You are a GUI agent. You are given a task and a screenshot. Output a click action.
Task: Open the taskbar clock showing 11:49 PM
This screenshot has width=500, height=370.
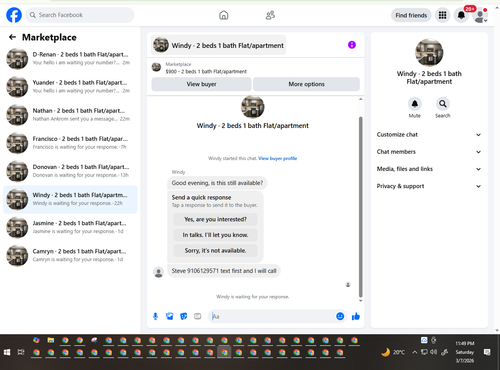point(465,352)
